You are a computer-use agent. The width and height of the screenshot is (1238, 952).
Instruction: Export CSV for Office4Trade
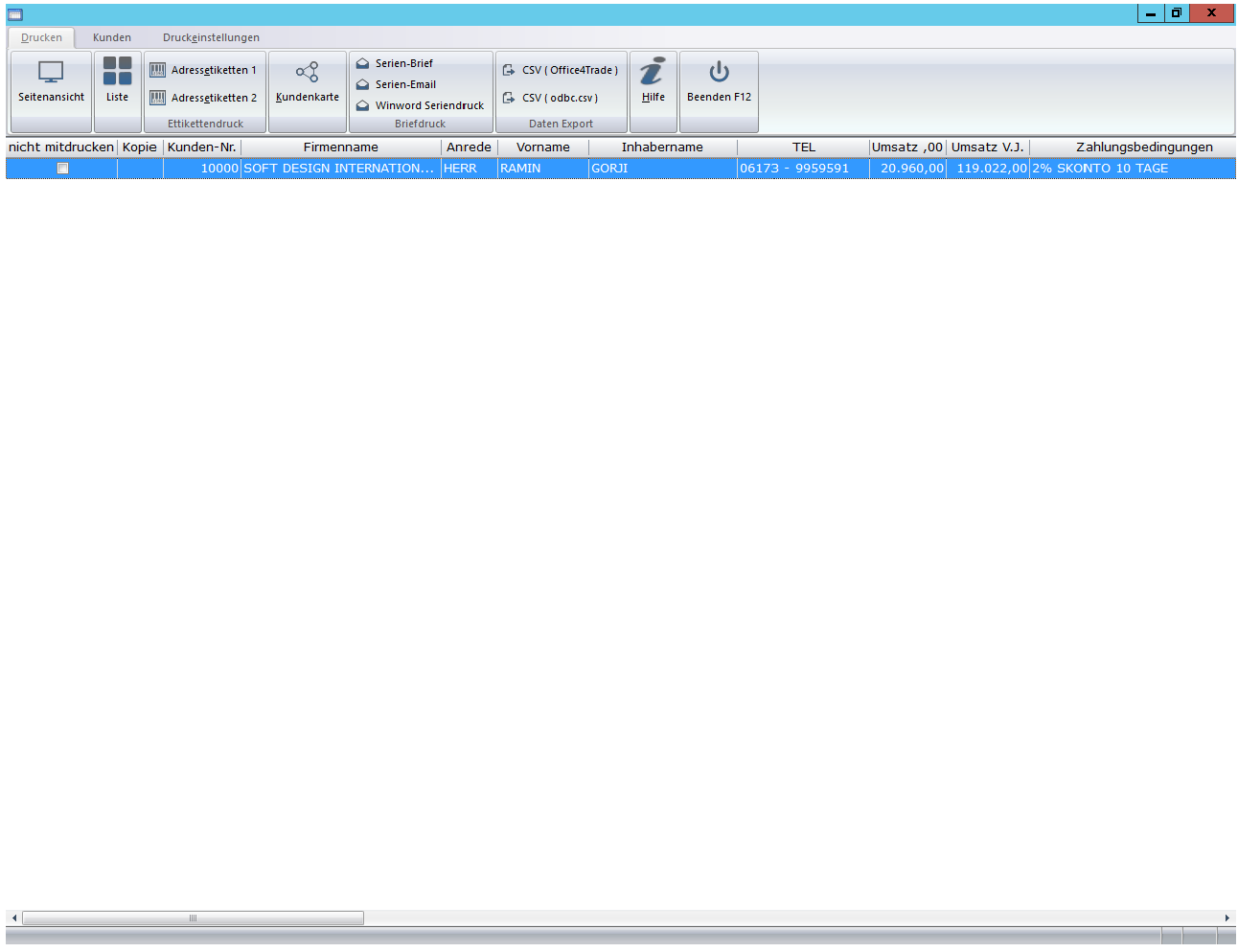(x=561, y=70)
